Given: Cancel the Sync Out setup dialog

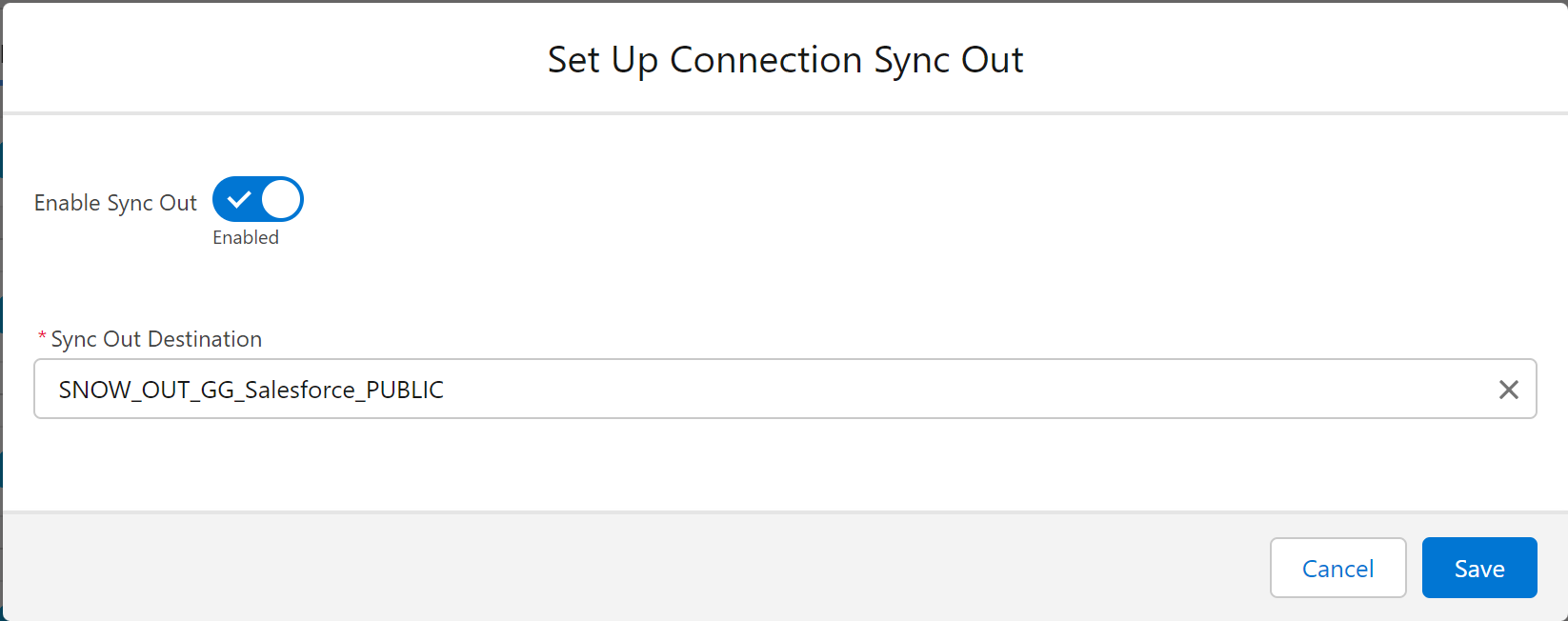Looking at the screenshot, I should point(1337,568).
